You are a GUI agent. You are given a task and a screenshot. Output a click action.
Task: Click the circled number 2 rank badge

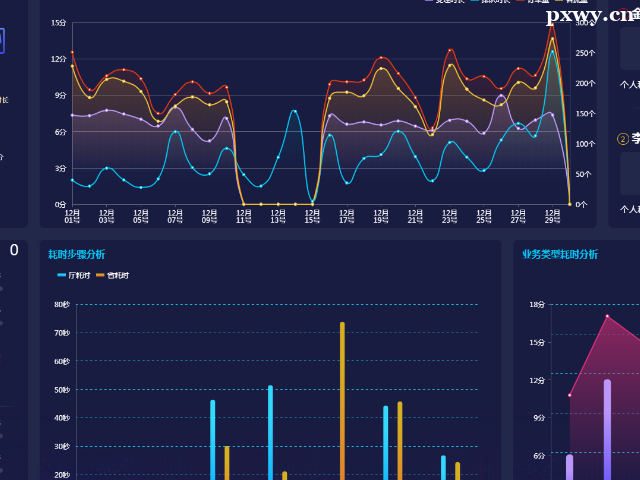[624, 140]
